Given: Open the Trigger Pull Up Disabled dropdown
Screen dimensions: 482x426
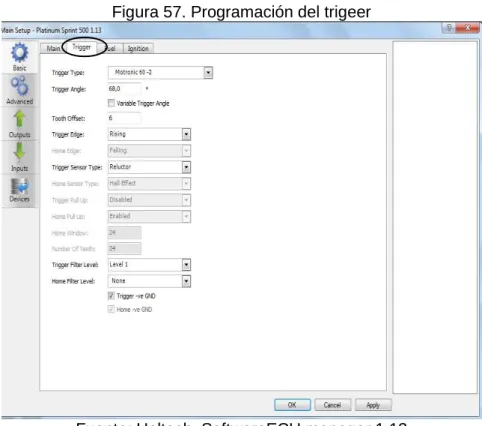Looking at the screenshot, I should (x=149, y=200).
